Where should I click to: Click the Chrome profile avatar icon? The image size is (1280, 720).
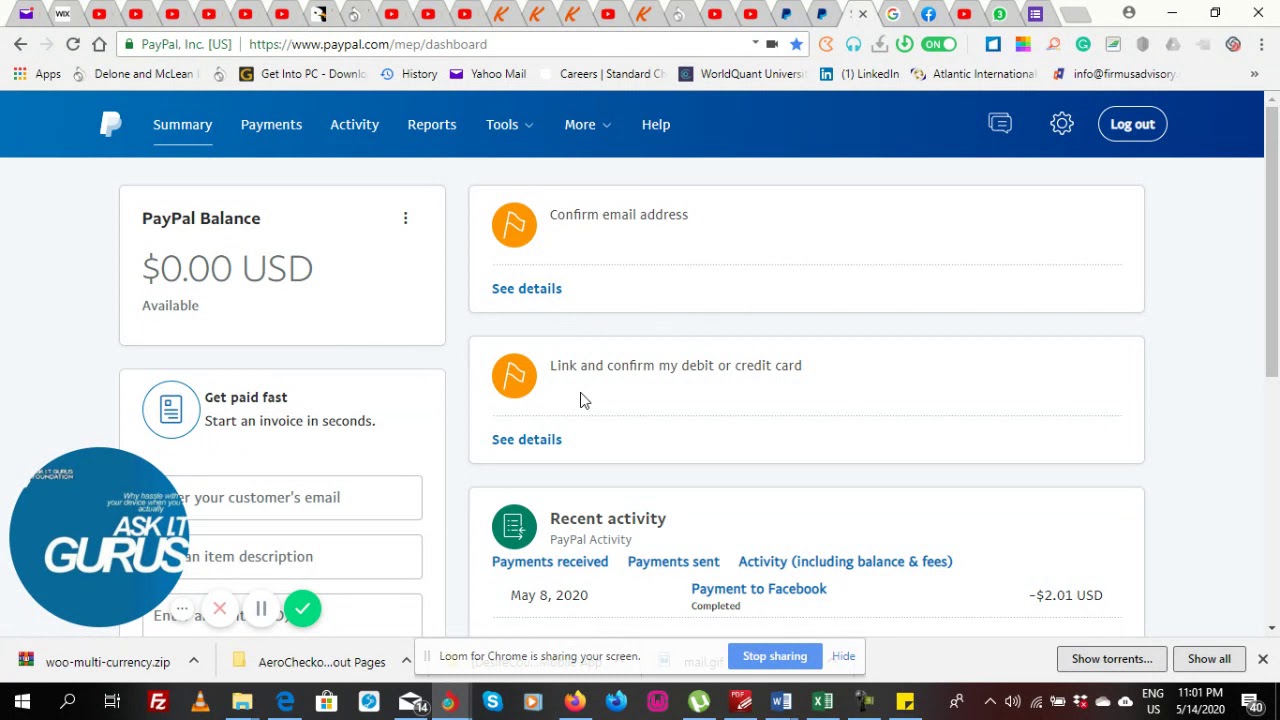point(1129,13)
